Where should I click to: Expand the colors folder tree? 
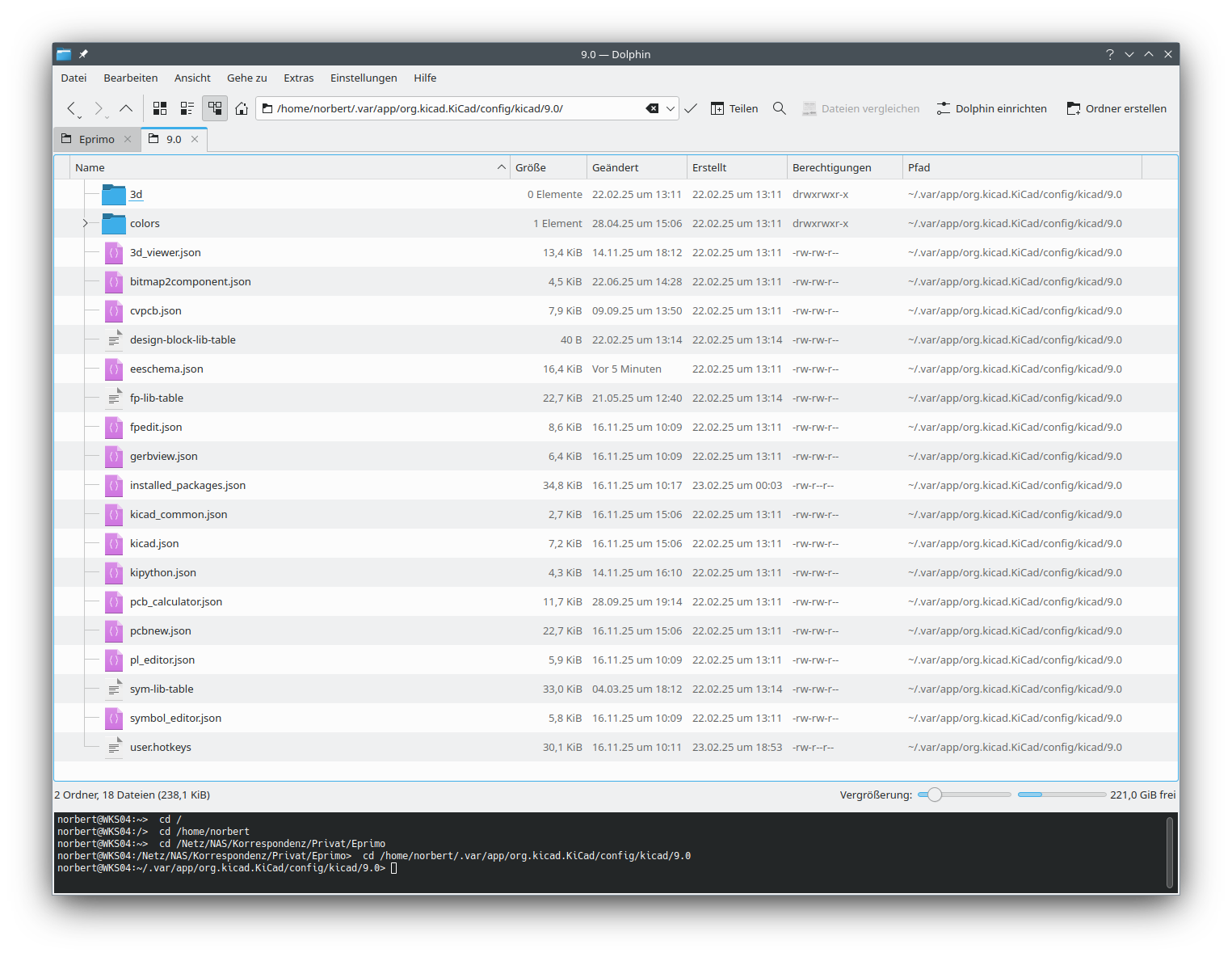click(x=85, y=223)
